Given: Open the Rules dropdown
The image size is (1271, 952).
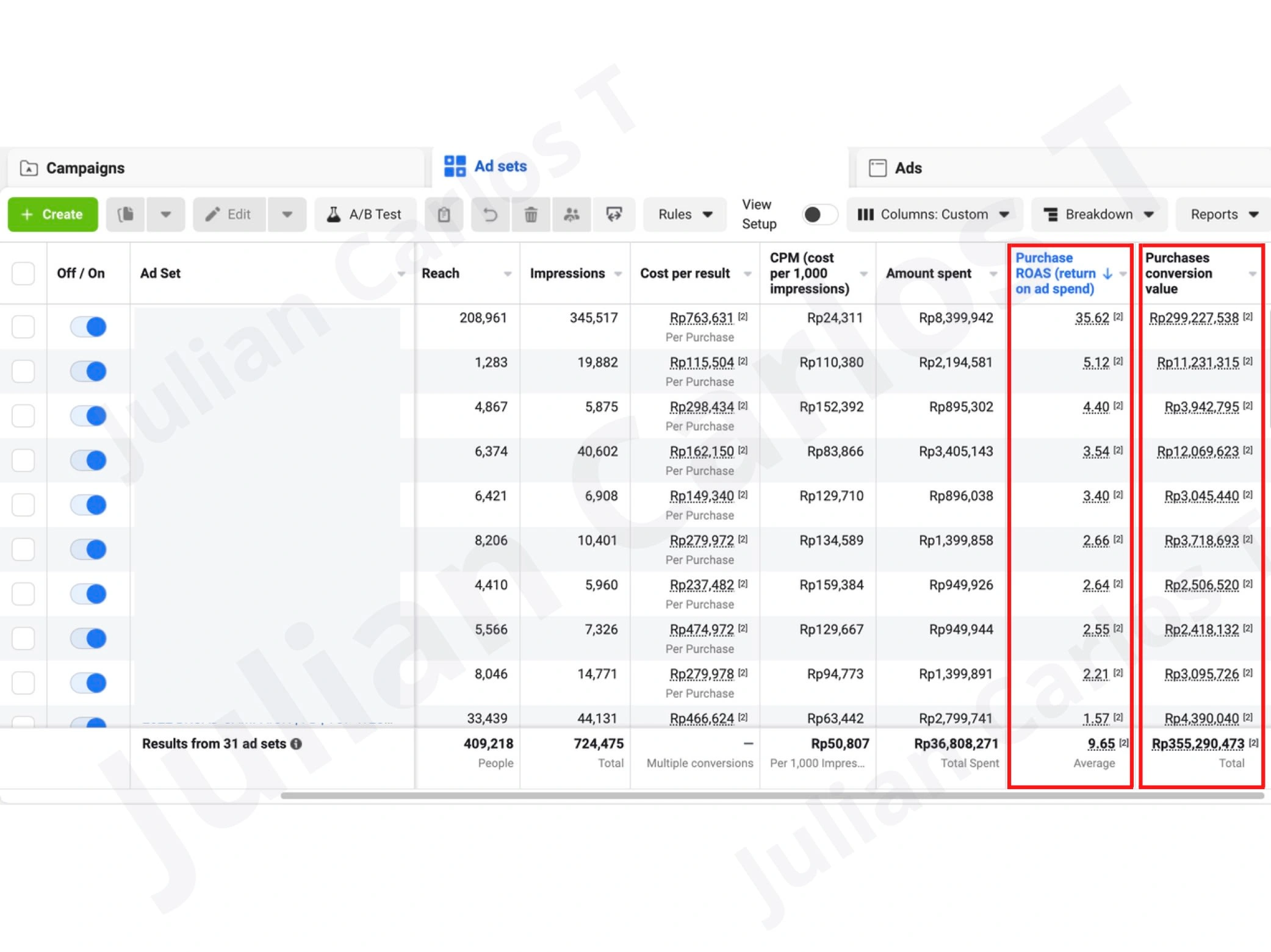Looking at the screenshot, I should coord(685,215).
